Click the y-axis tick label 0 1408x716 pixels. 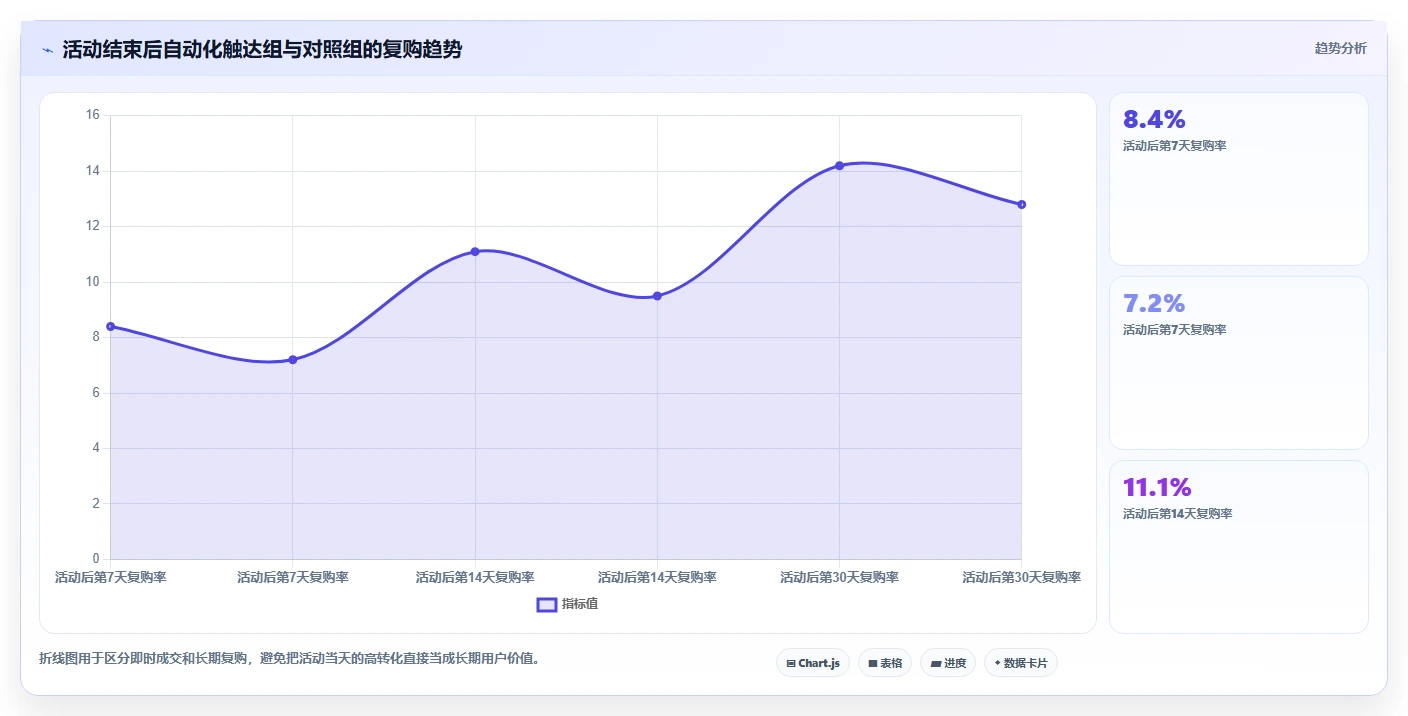tap(96, 559)
